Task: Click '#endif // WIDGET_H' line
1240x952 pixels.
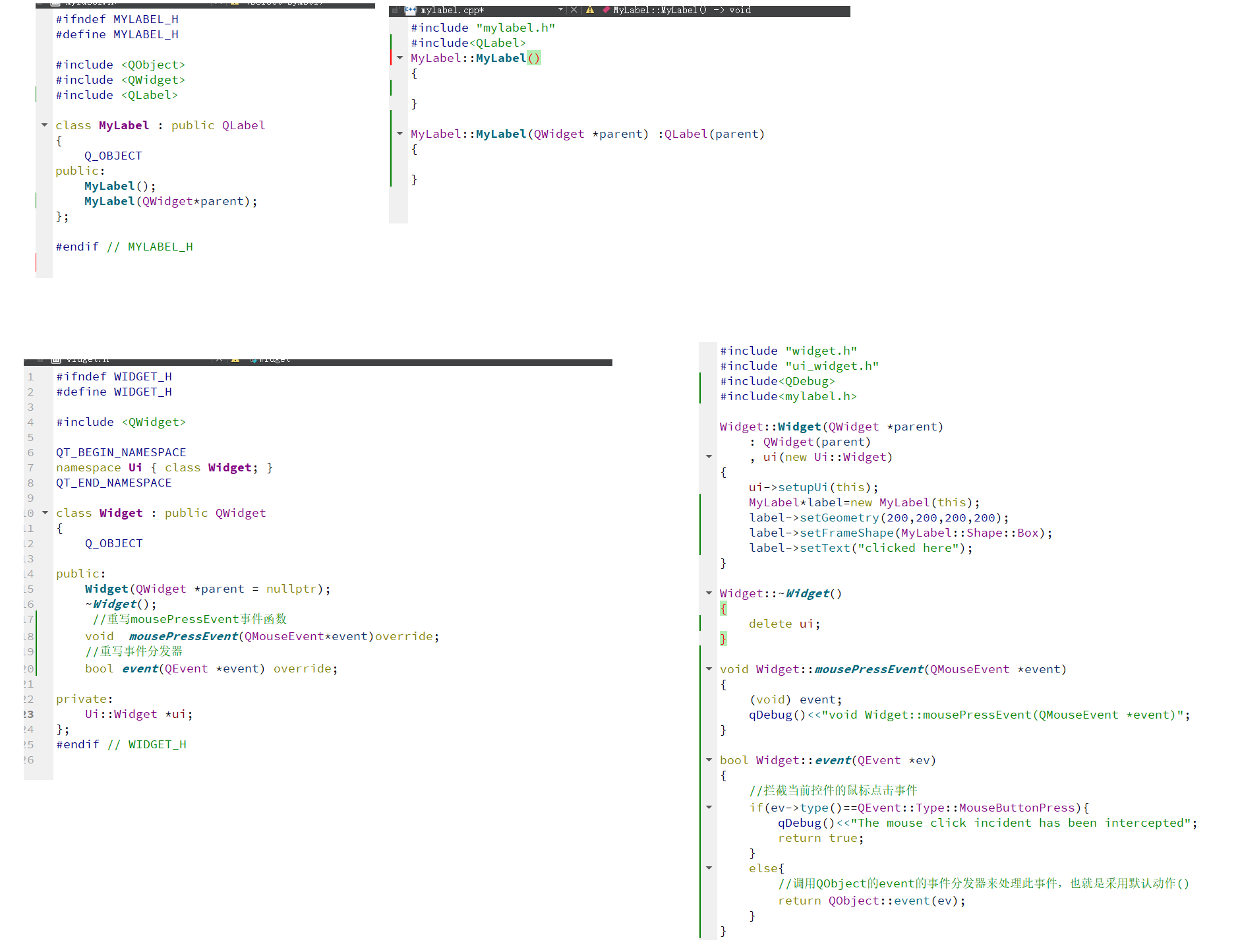Action: coord(121,744)
